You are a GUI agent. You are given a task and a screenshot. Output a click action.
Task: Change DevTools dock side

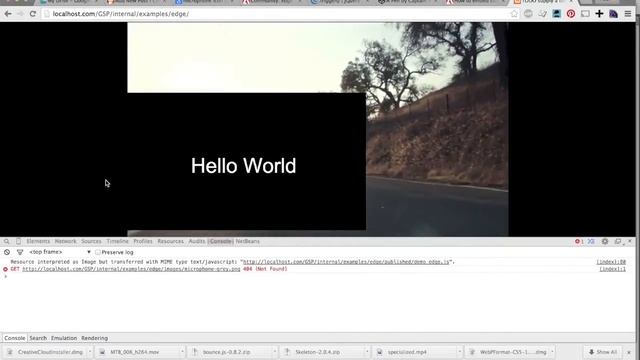coord(618,241)
